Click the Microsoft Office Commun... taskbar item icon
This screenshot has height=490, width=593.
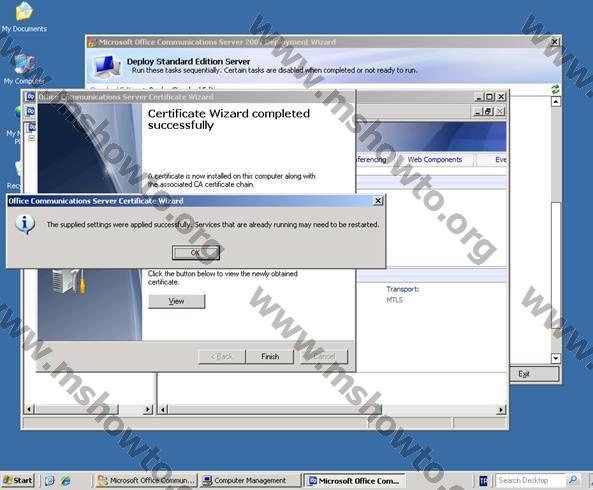(102, 481)
